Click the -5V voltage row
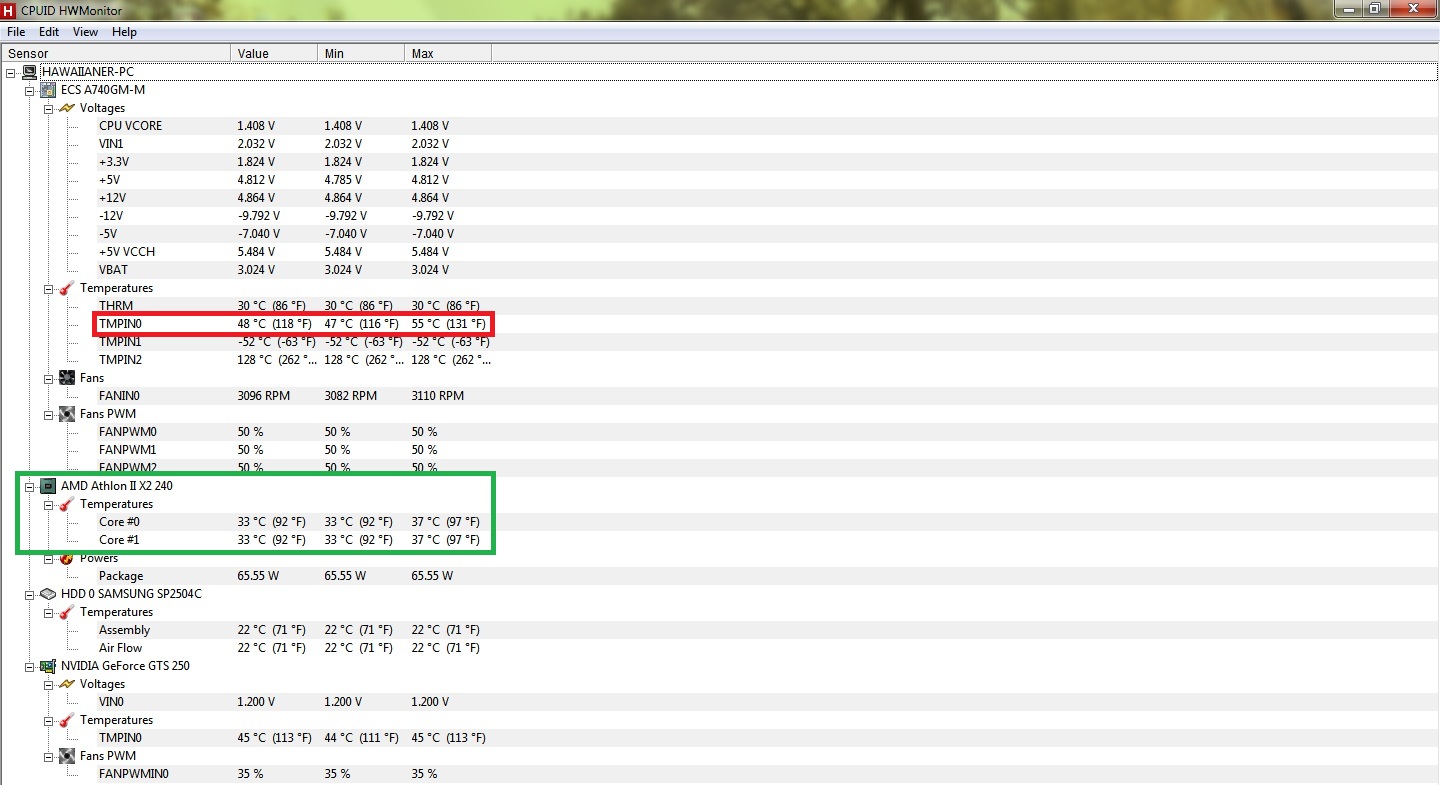The image size is (1440, 785). [x=766, y=234]
